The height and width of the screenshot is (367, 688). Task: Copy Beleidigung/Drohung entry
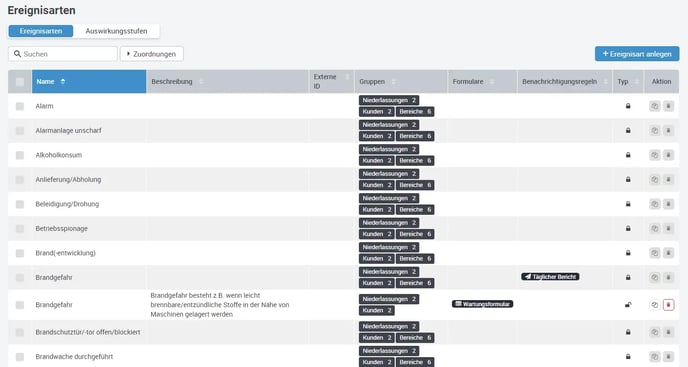(x=654, y=204)
